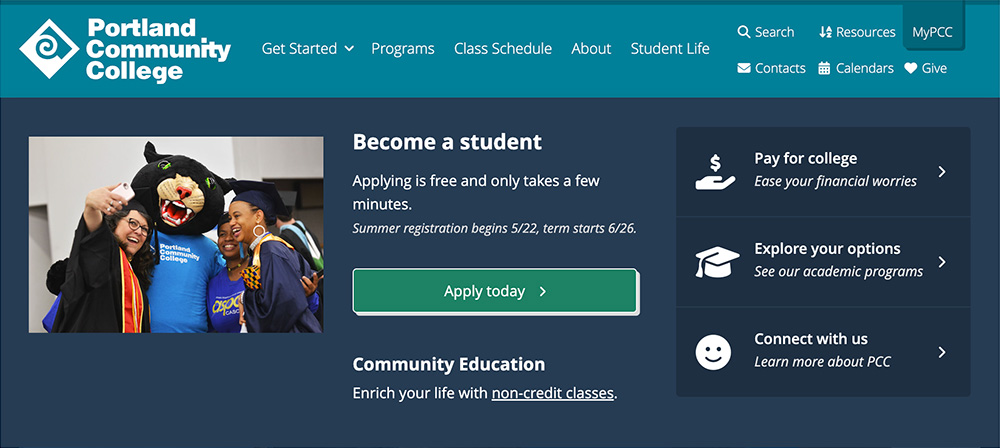Open the Calendars calendar icon

click(x=825, y=68)
